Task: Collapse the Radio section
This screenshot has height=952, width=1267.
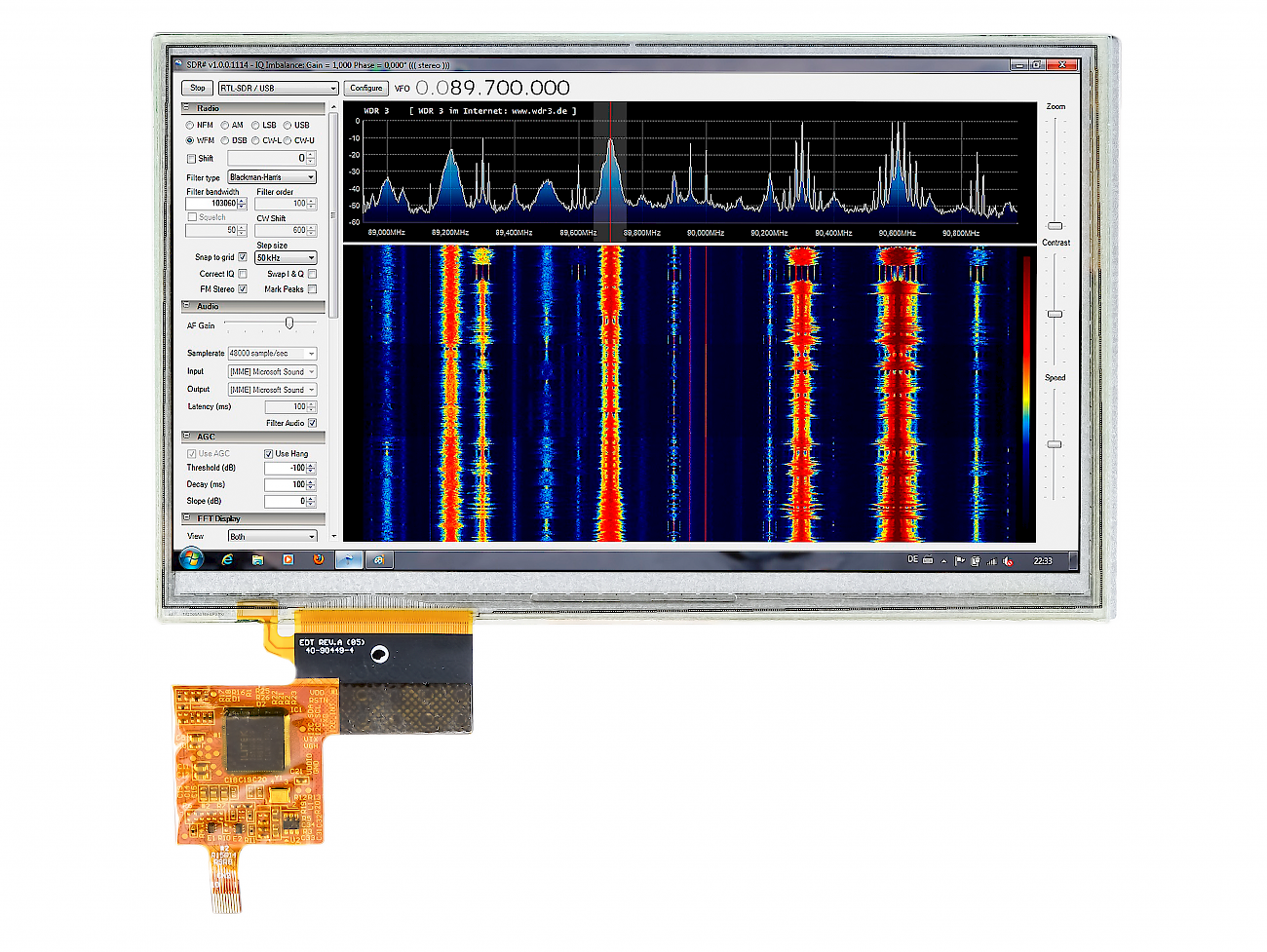Action: pos(187,108)
